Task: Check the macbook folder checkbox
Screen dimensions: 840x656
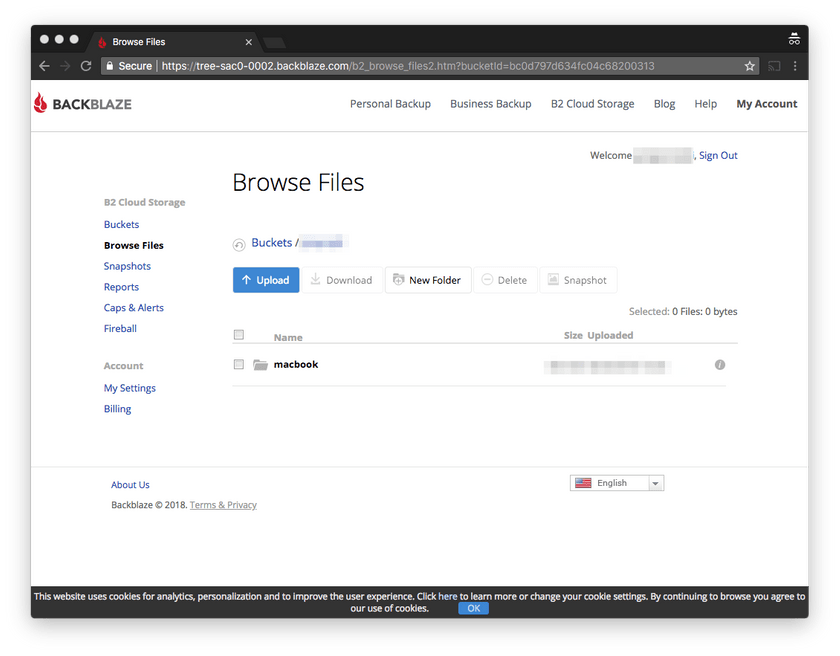Action: pyautogui.click(x=239, y=364)
